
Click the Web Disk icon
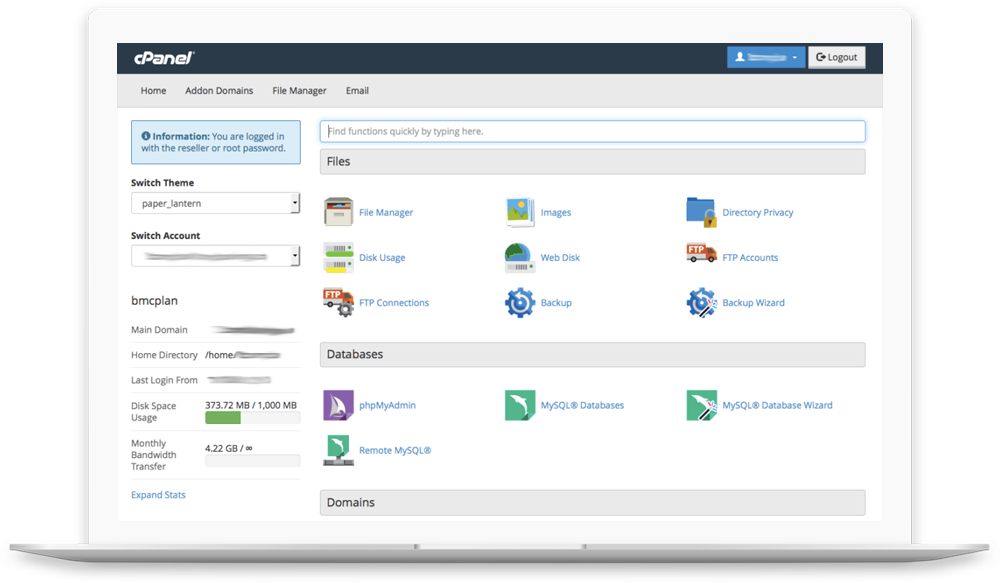[x=520, y=257]
